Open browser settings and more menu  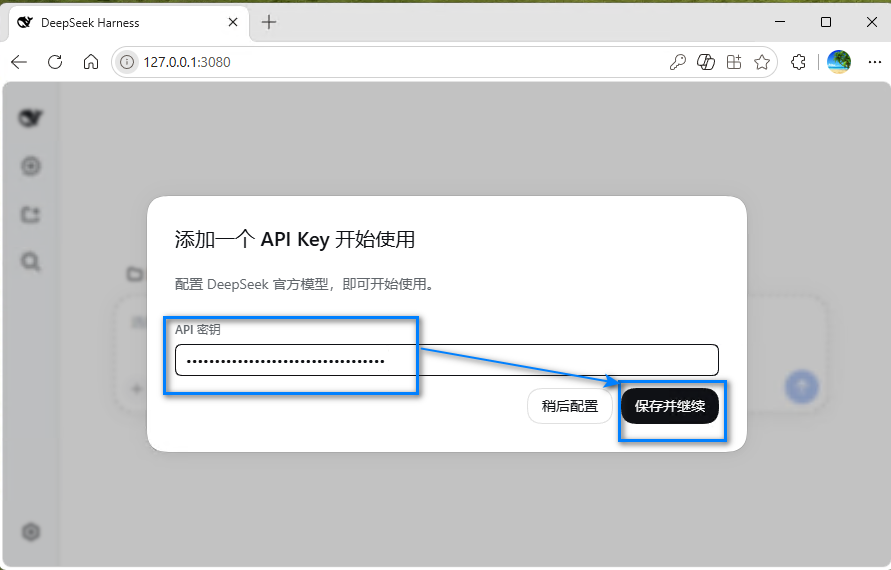[x=875, y=62]
